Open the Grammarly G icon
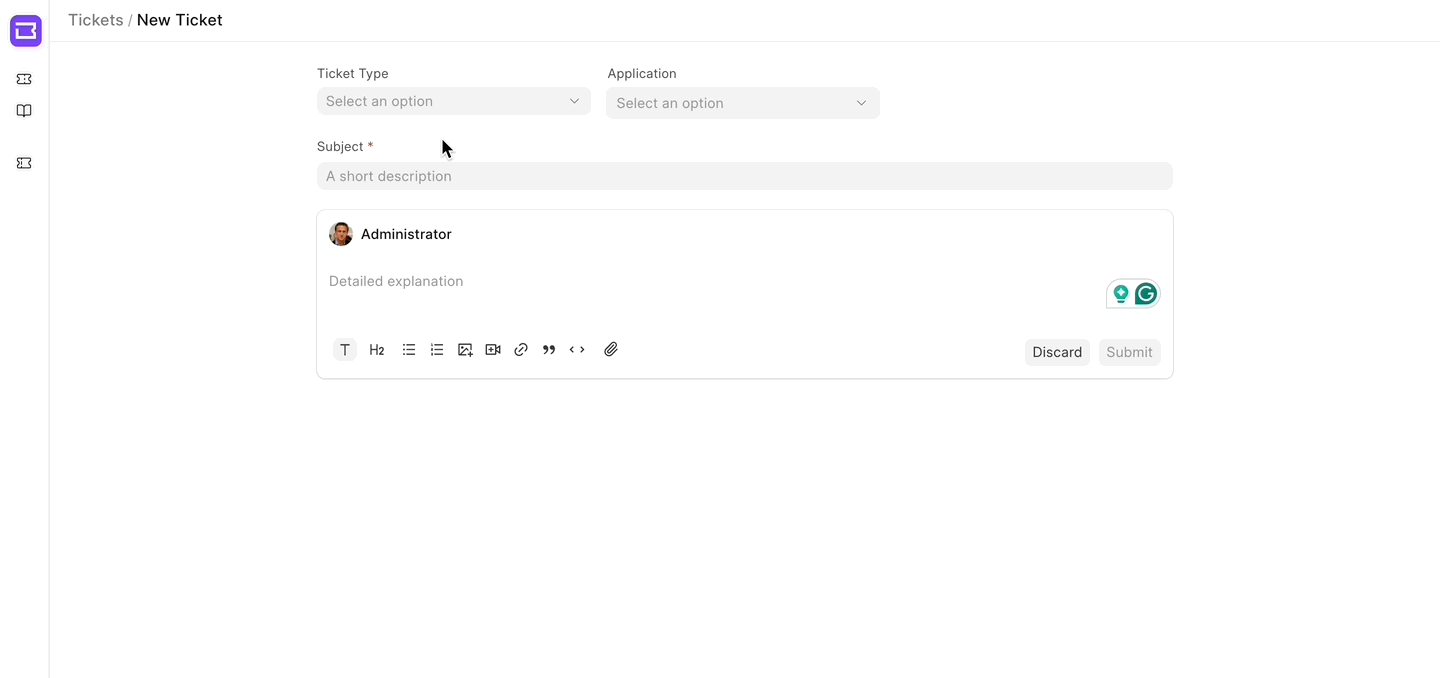This screenshot has height=678, width=1440. 1146,294
